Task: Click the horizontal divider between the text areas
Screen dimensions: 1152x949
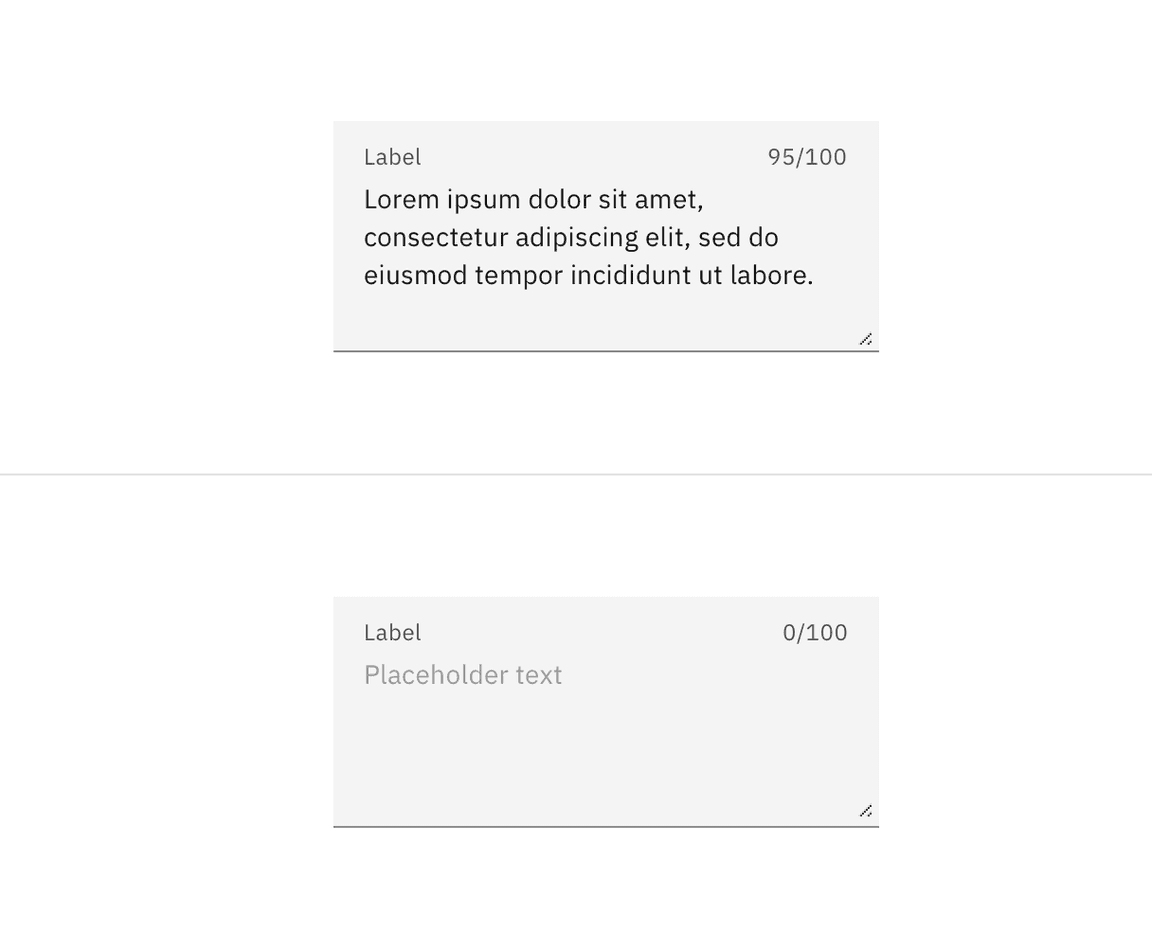Action: pyautogui.click(x=576, y=475)
